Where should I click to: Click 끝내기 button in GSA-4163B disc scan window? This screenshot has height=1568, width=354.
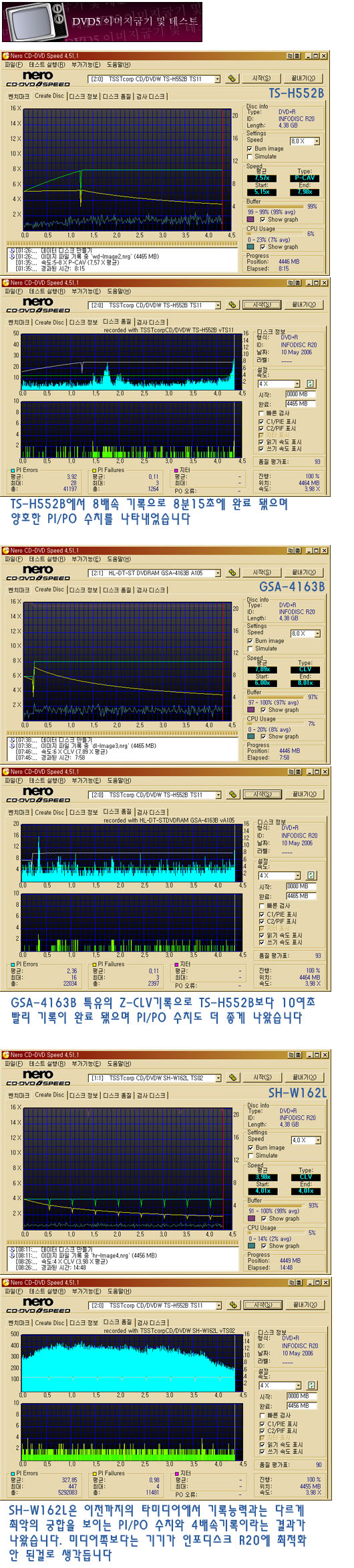click(305, 794)
